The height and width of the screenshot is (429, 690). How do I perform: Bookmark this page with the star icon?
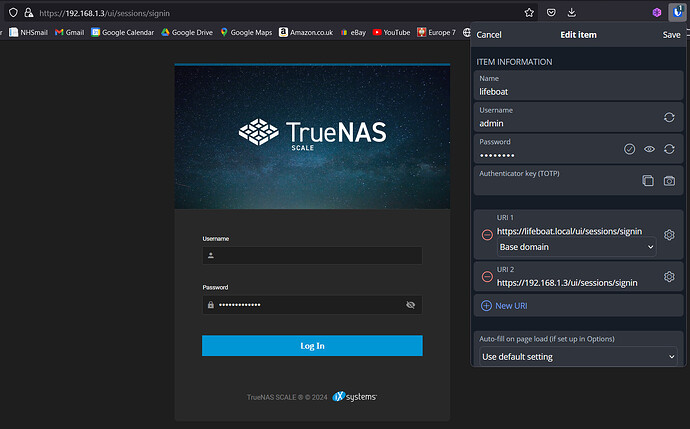tap(529, 12)
